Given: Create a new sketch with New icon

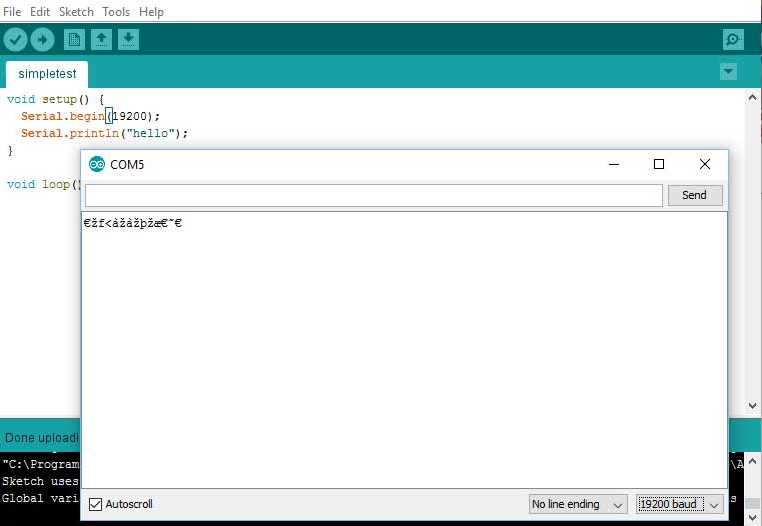Looking at the screenshot, I should click(74, 39).
